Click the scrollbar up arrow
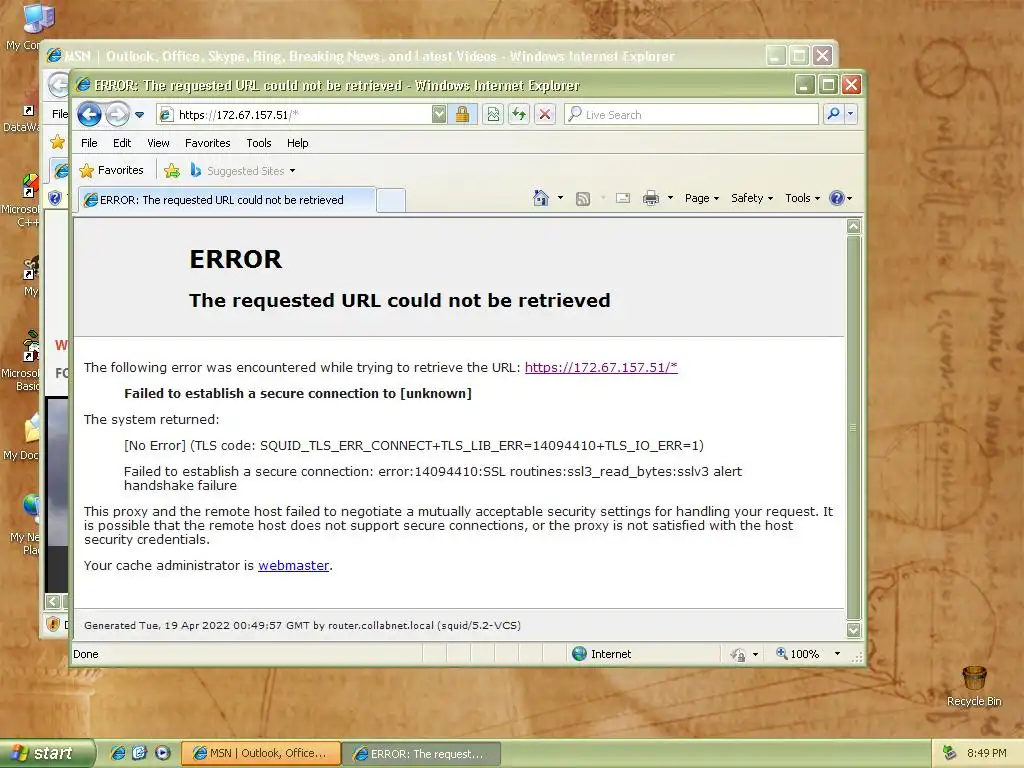1024x768 pixels. tap(854, 227)
